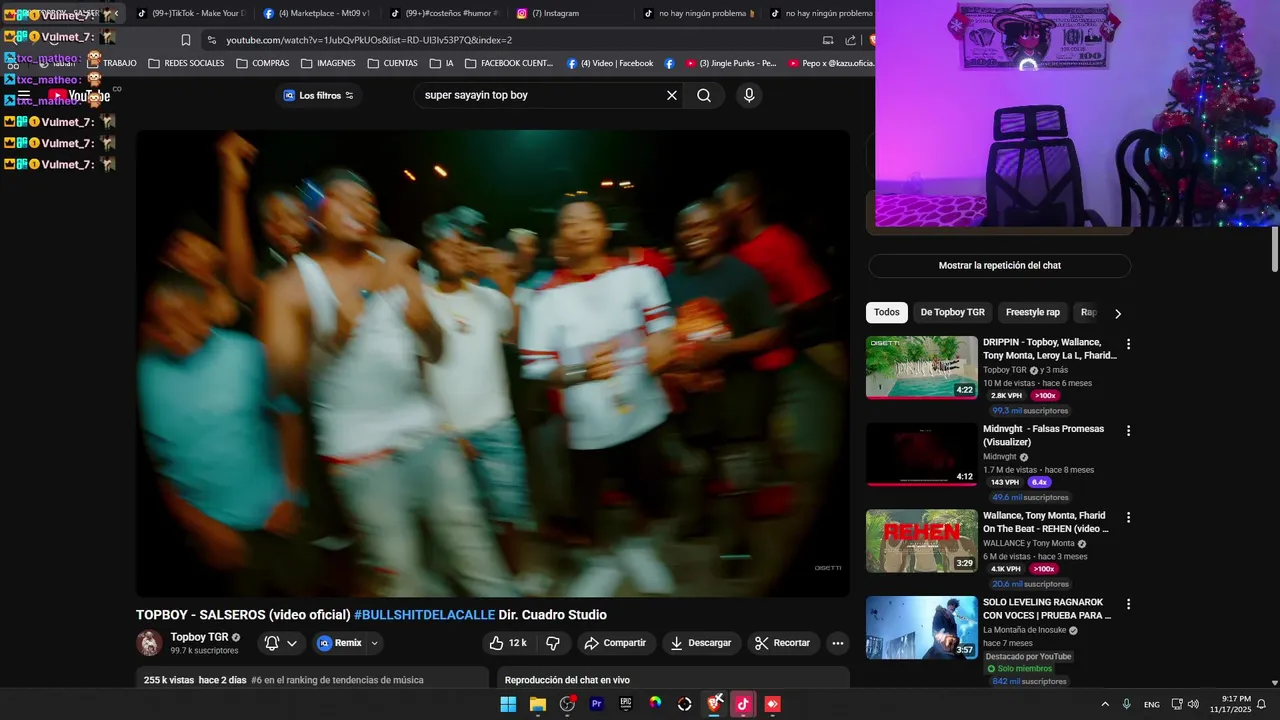Viewport: 1280px width, 720px height.
Task: Open options menu for Falsas Promesas video
Action: click(1128, 431)
